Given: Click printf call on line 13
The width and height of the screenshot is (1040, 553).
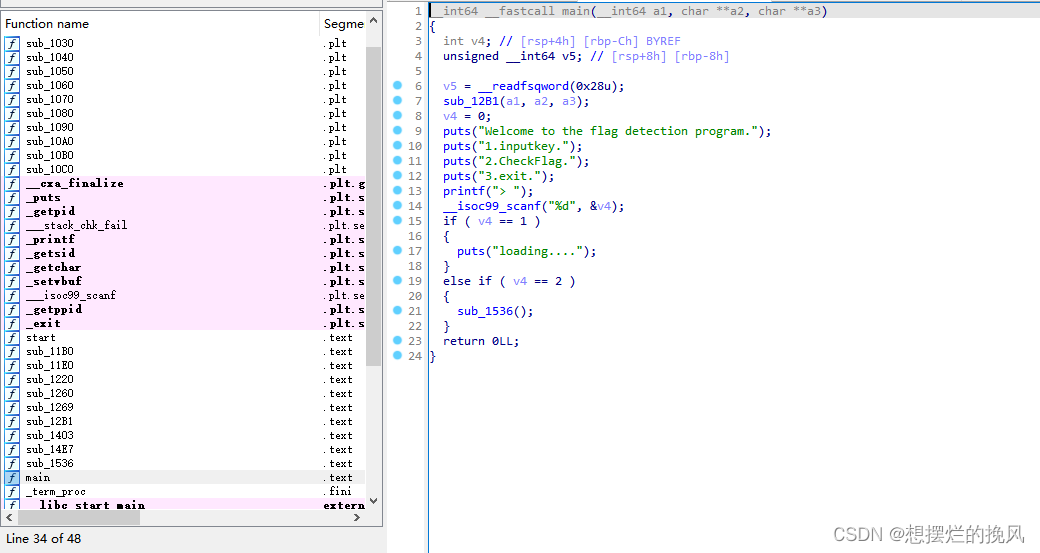Looking at the screenshot, I should coord(464,191).
